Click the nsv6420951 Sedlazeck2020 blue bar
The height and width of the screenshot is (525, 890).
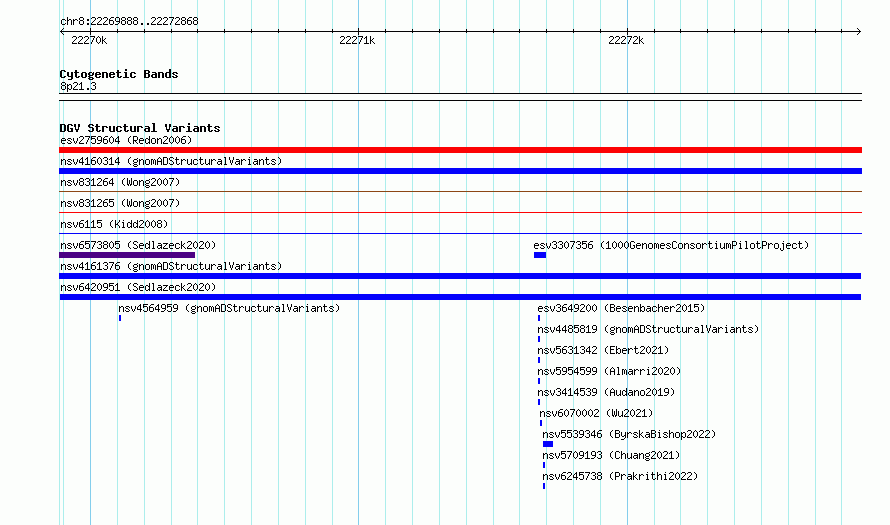(x=460, y=297)
